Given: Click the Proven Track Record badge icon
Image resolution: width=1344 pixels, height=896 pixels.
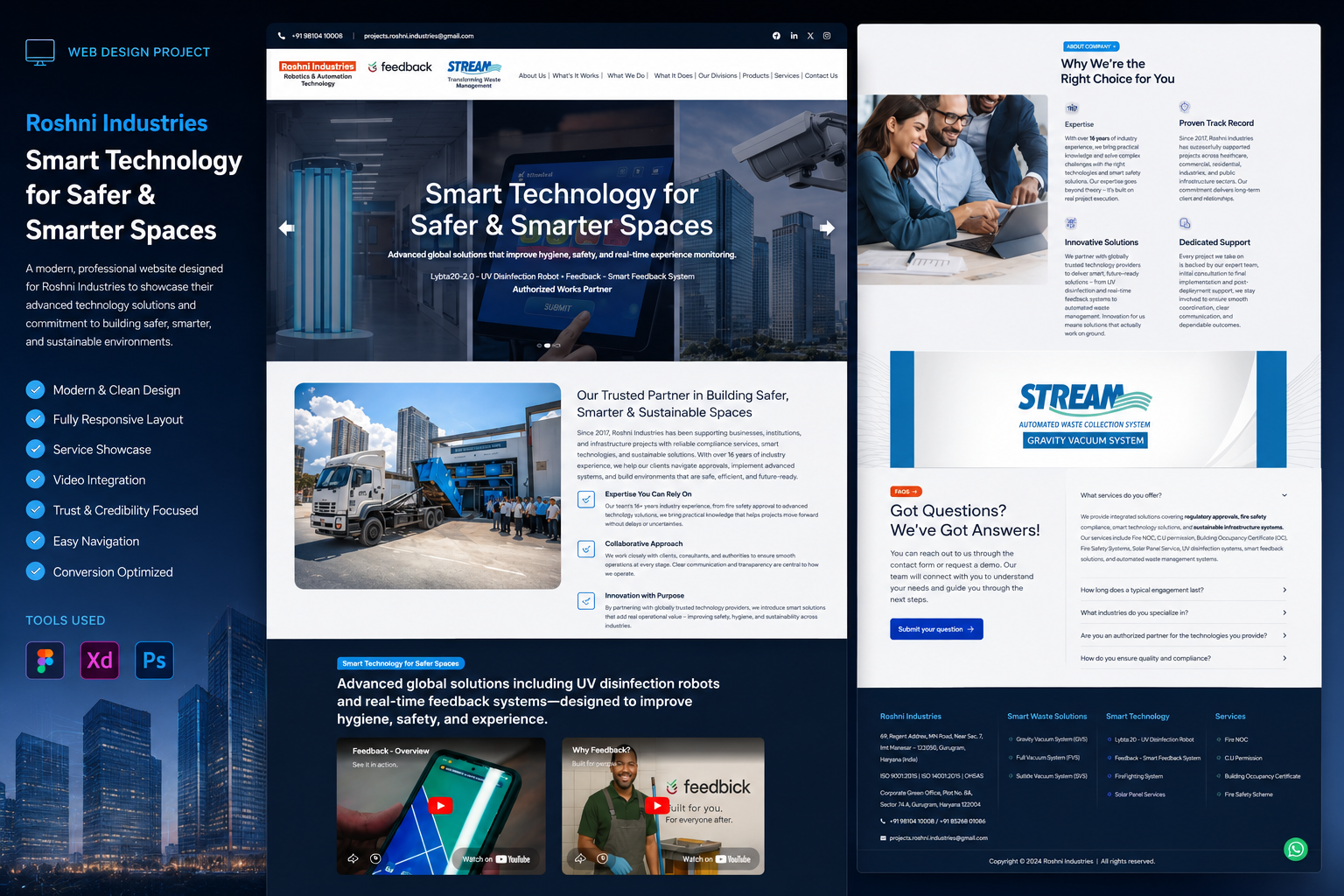Looking at the screenshot, I should (1185, 107).
